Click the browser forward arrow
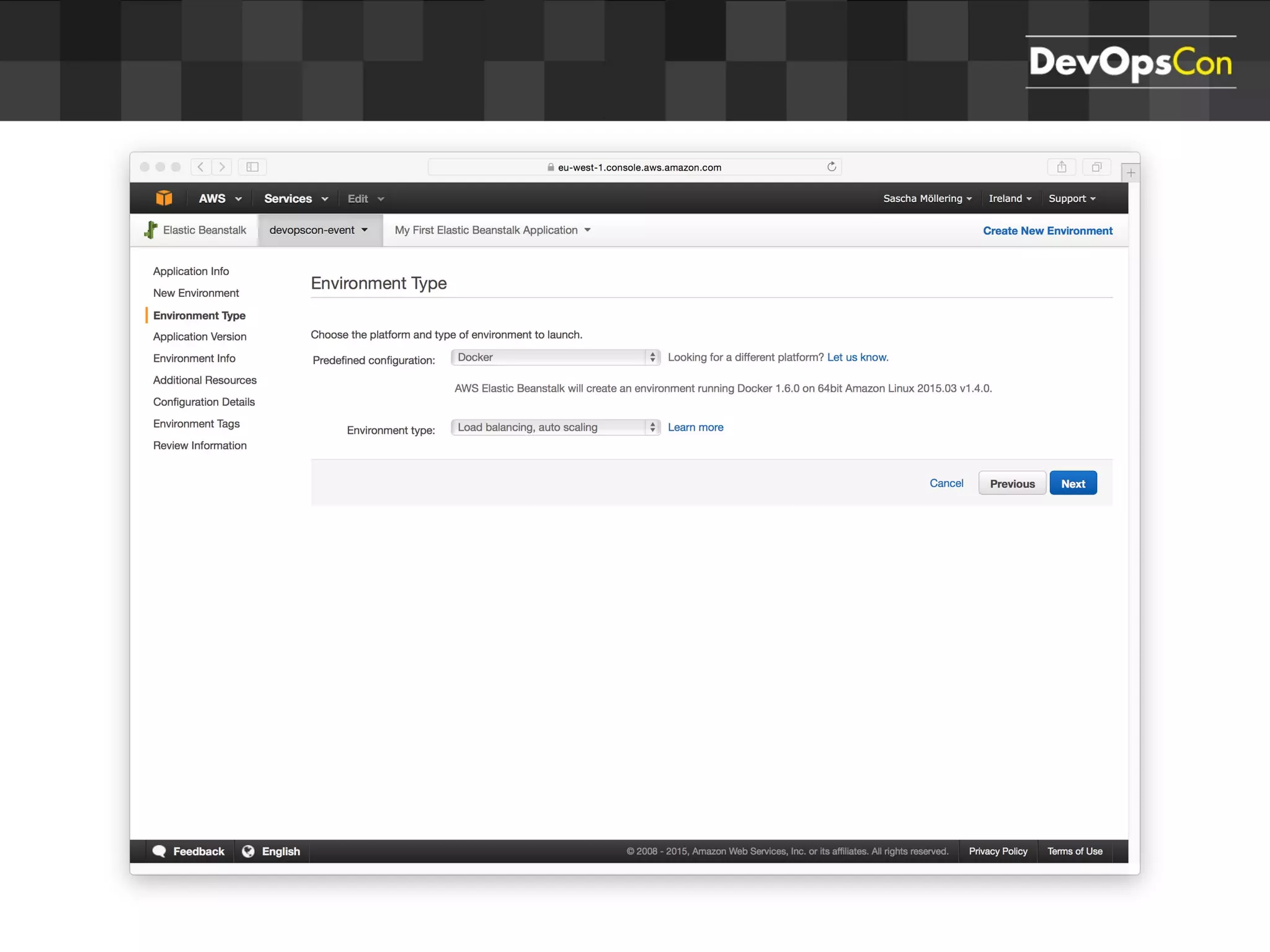 coord(222,167)
